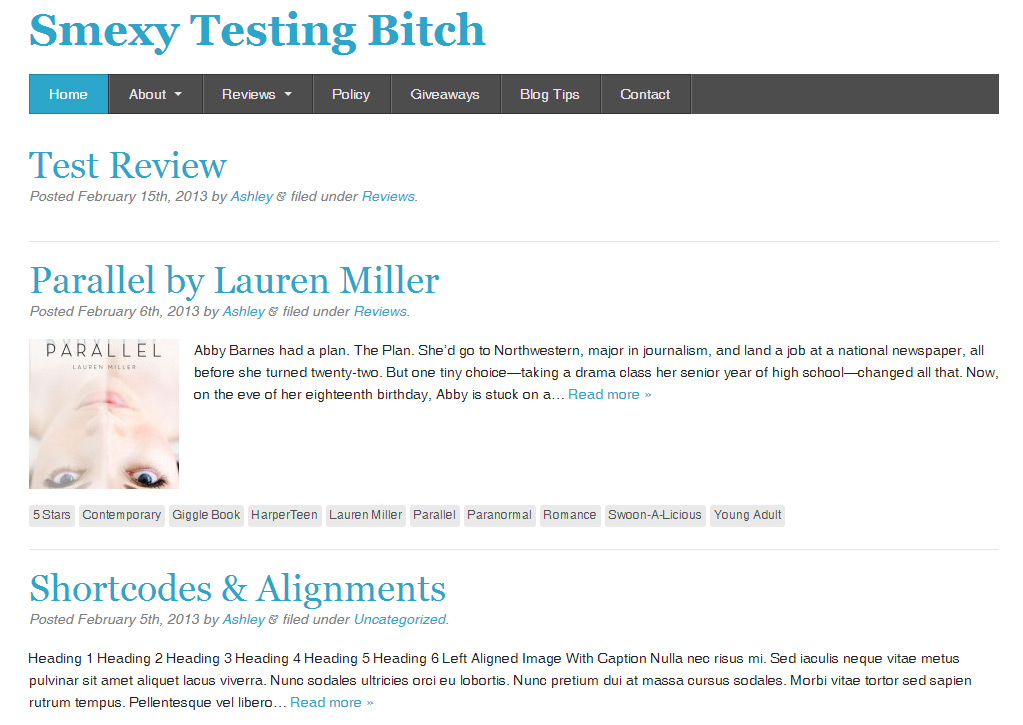Click the Young Adult tag

coord(747,515)
